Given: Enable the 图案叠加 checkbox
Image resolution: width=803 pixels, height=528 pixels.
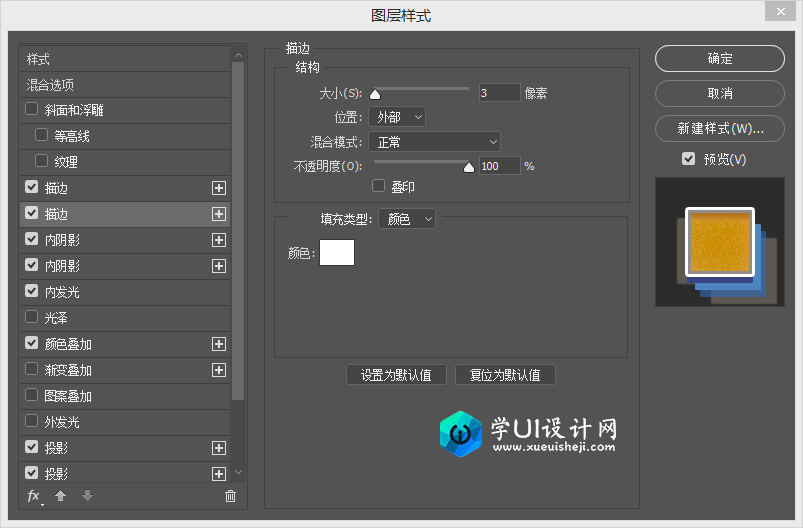Looking at the screenshot, I should (x=31, y=395).
